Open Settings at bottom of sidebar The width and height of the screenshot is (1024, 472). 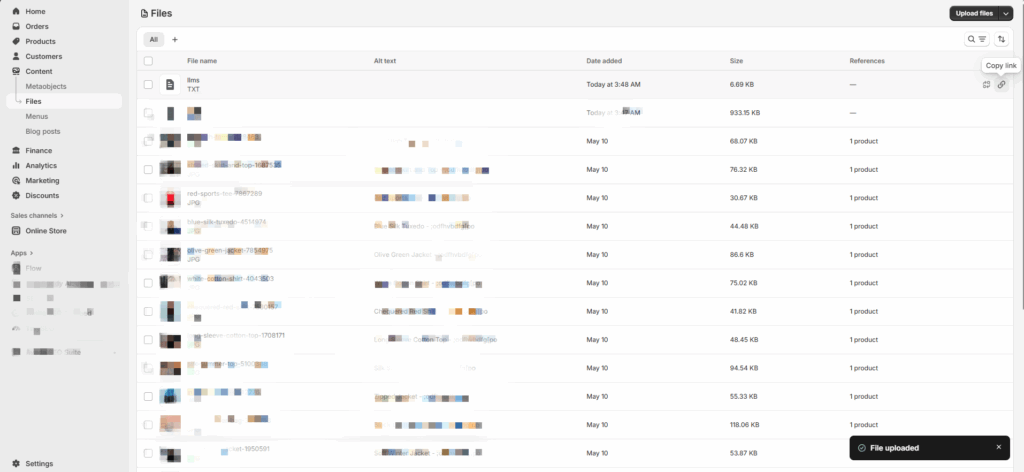(39, 464)
